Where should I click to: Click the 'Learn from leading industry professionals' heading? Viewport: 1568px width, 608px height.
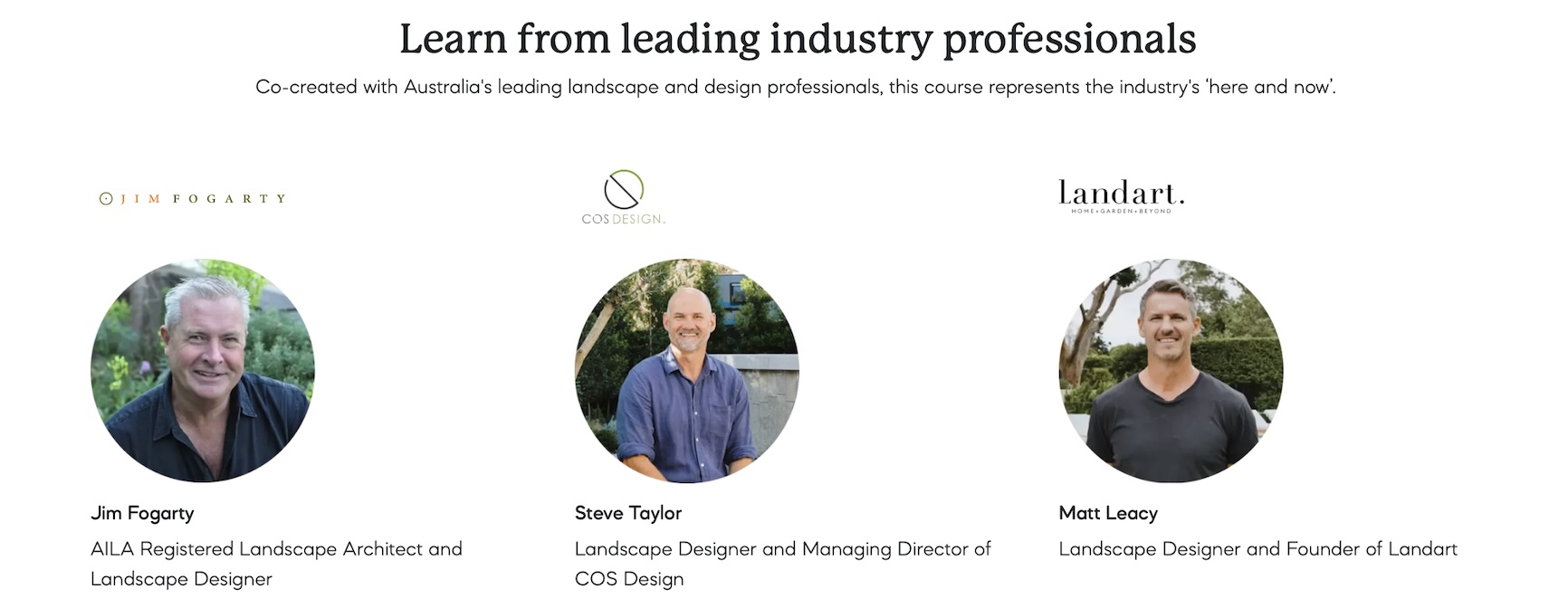click(798, 39)
